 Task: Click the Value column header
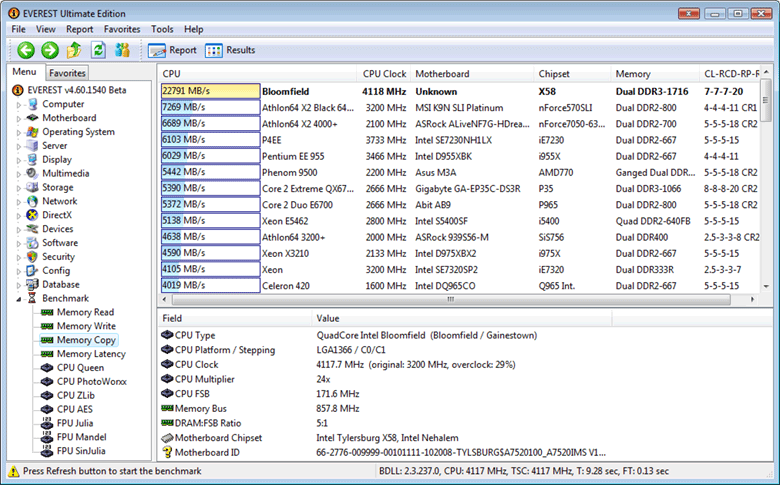(461, 318)
